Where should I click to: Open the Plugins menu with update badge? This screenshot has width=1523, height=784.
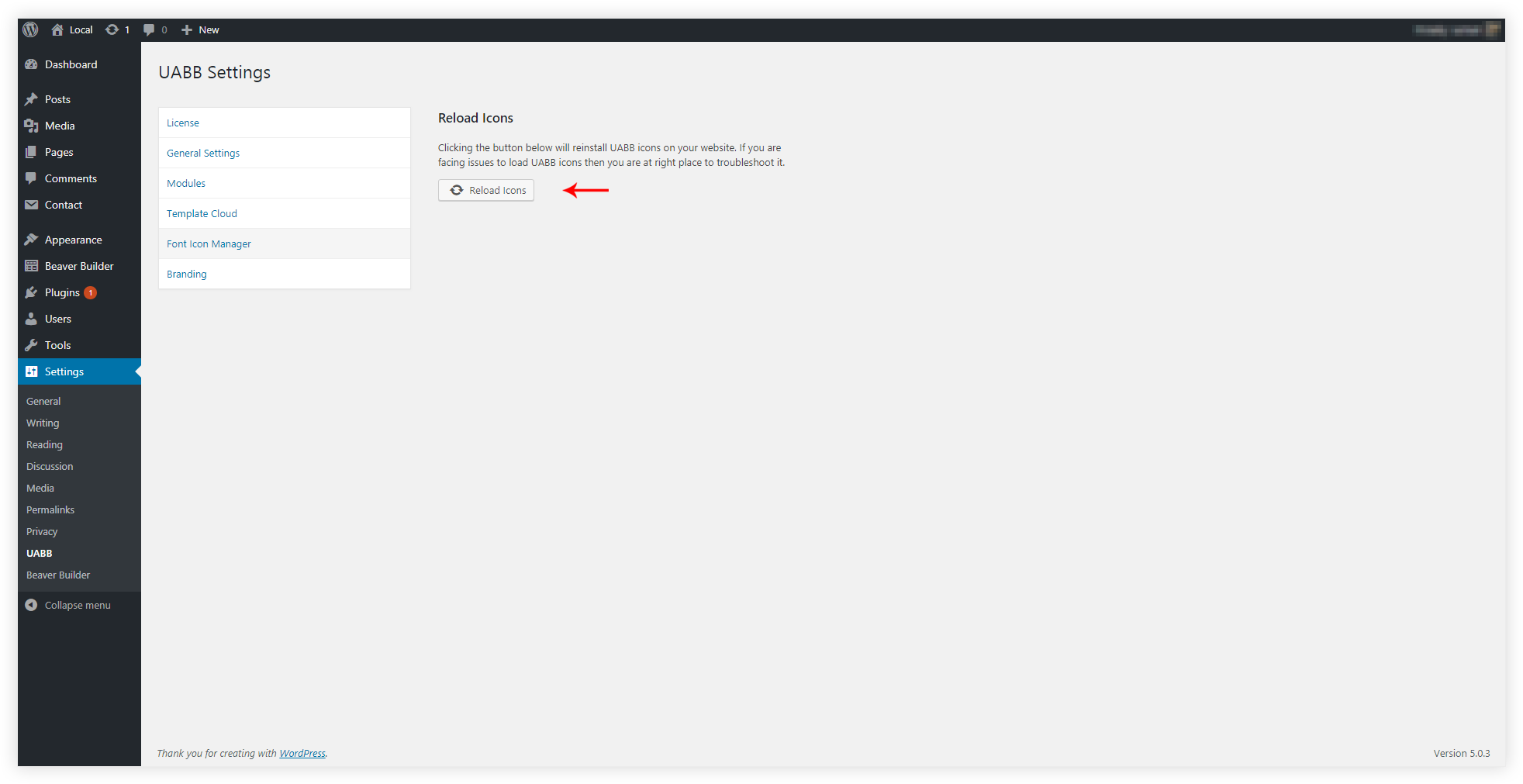point(62,292)
